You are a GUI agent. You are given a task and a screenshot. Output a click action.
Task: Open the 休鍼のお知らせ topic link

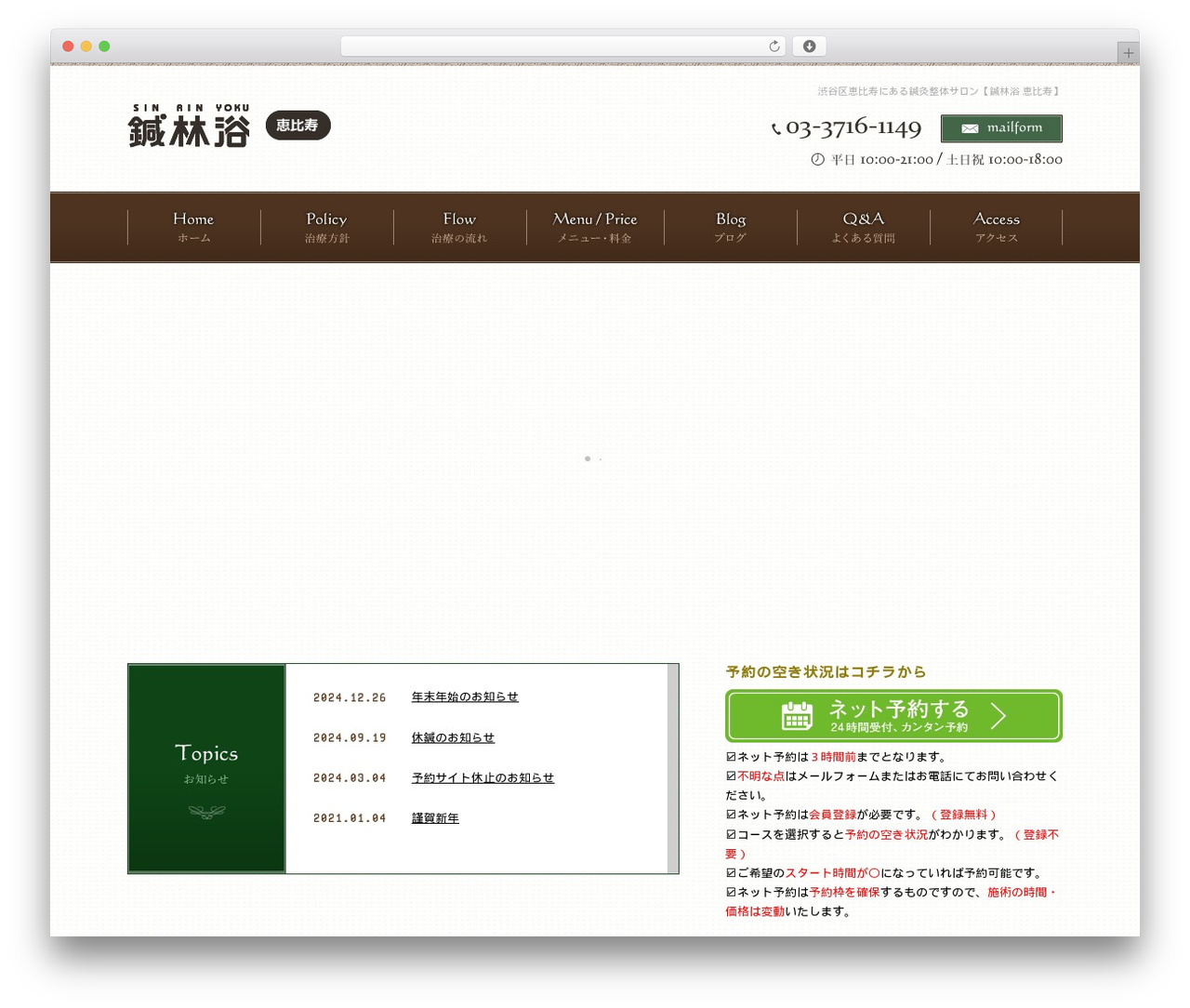(453, 738)
